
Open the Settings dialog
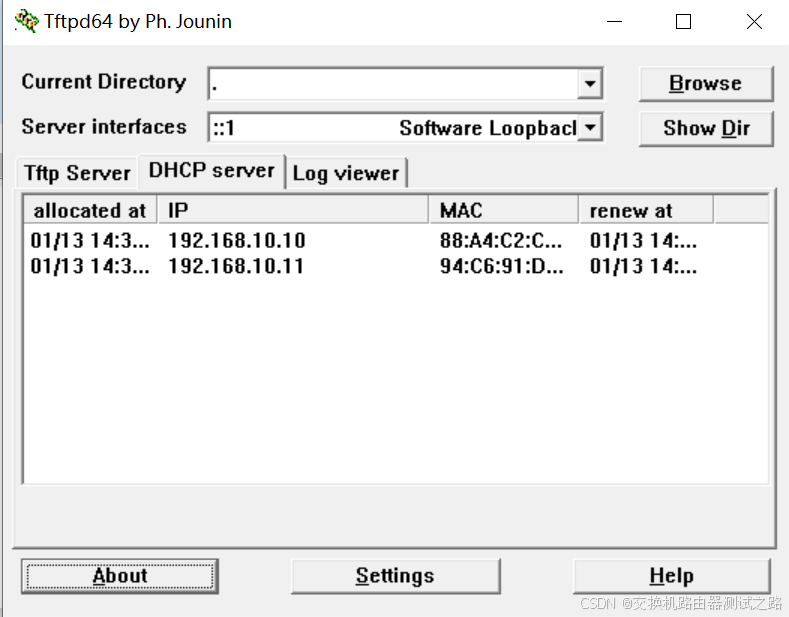click(396, 576)
